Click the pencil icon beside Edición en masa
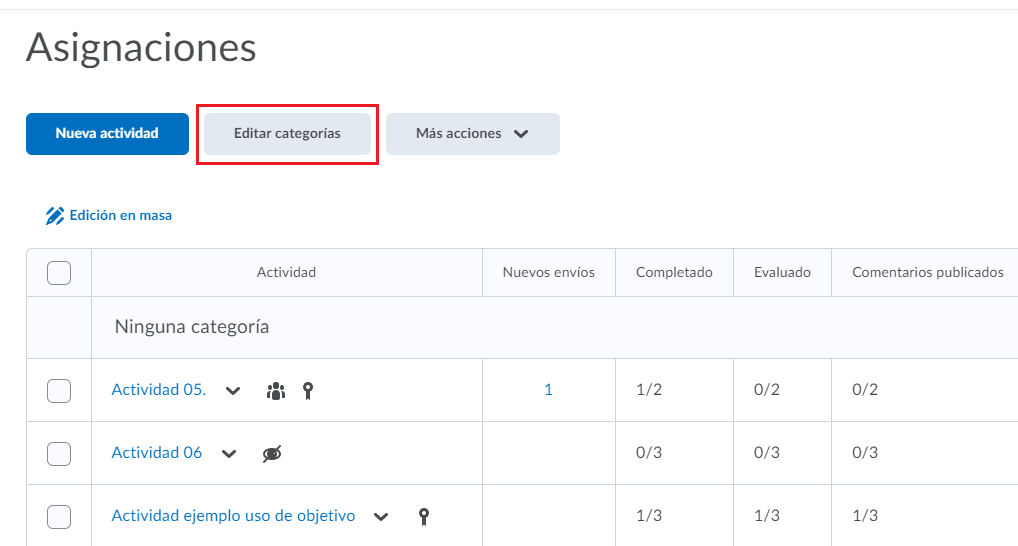This screenshot has width=1018, height=546. pos(55,216)
